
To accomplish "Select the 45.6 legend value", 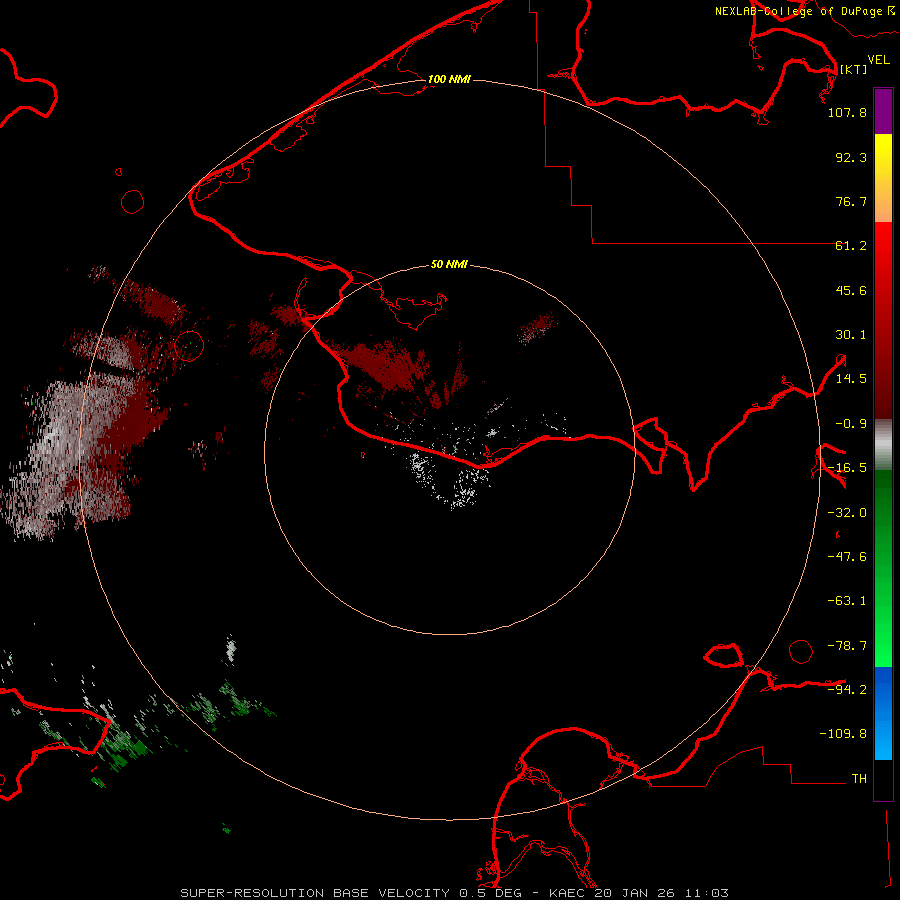I will (x=851, y=290).
